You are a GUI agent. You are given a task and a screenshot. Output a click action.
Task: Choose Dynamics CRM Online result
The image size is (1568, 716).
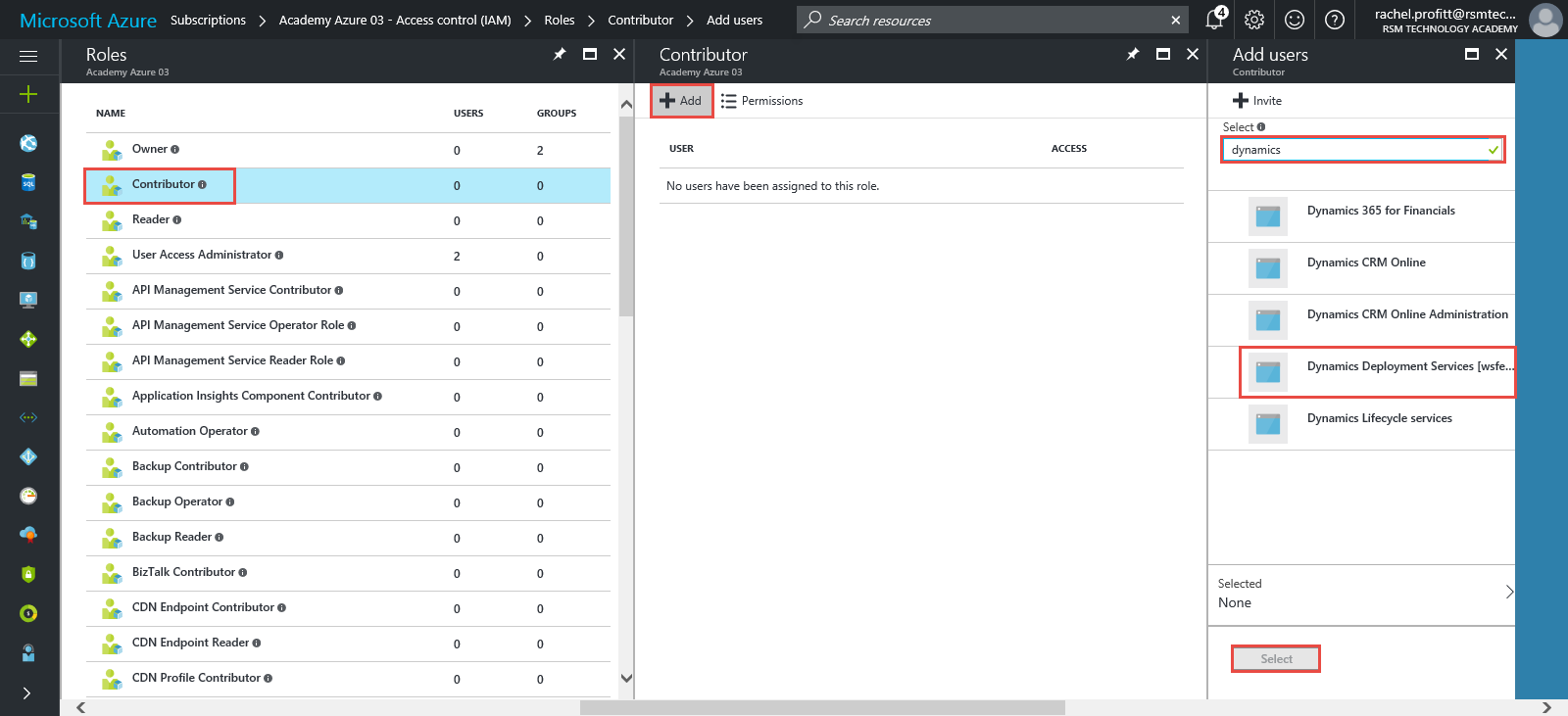(1361, 268)
